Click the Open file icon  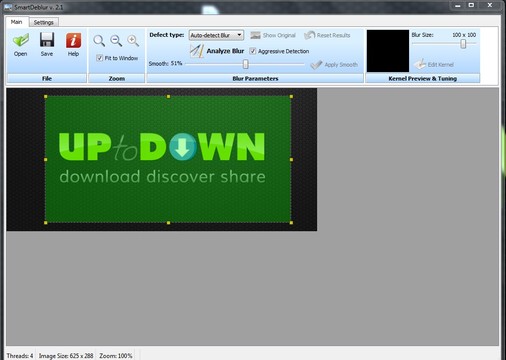click(21, 40)
